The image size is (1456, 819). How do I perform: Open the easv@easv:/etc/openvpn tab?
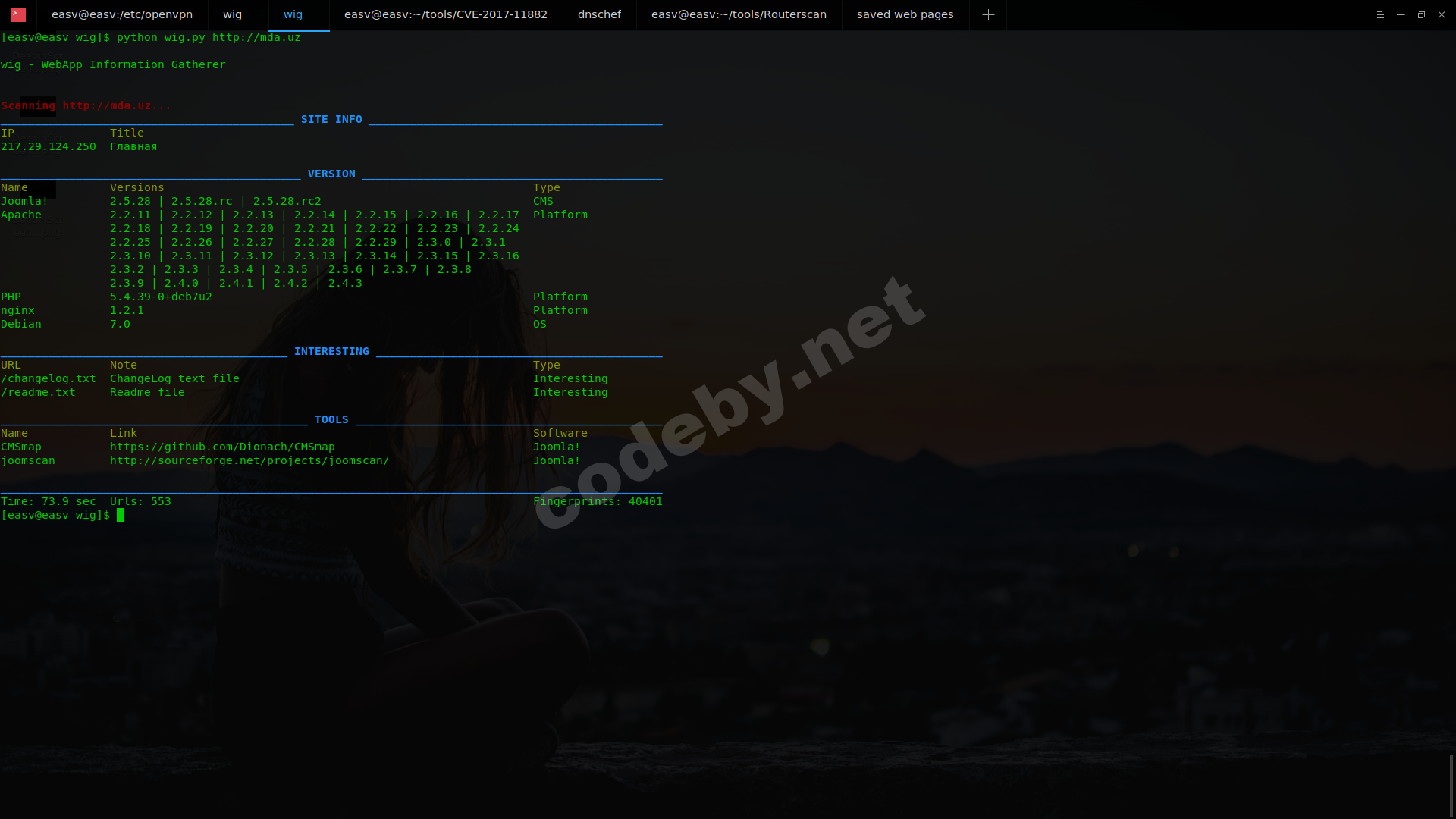(123, 14)
